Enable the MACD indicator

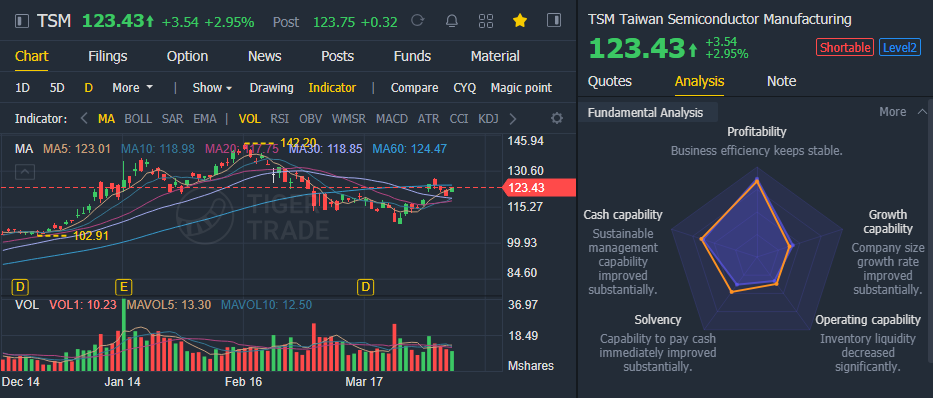coord(392,118)
